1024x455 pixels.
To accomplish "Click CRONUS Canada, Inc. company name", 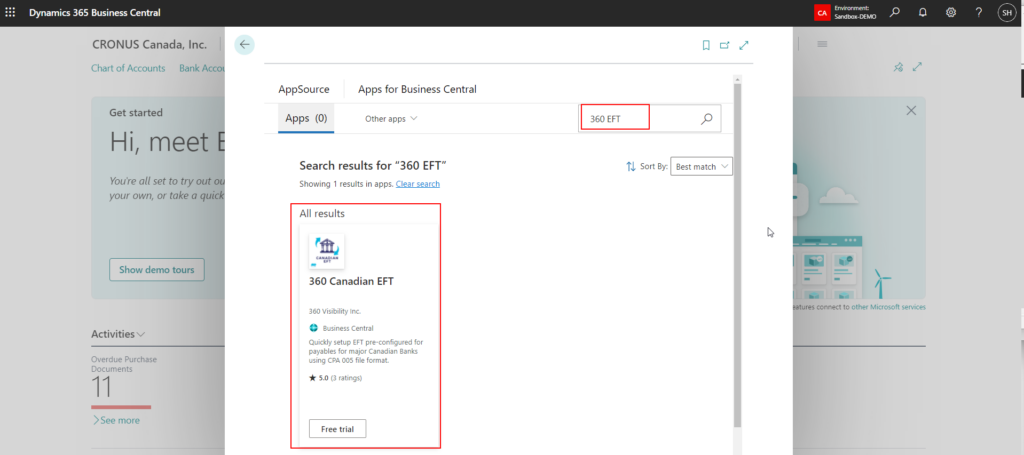I will click(150, 44).
